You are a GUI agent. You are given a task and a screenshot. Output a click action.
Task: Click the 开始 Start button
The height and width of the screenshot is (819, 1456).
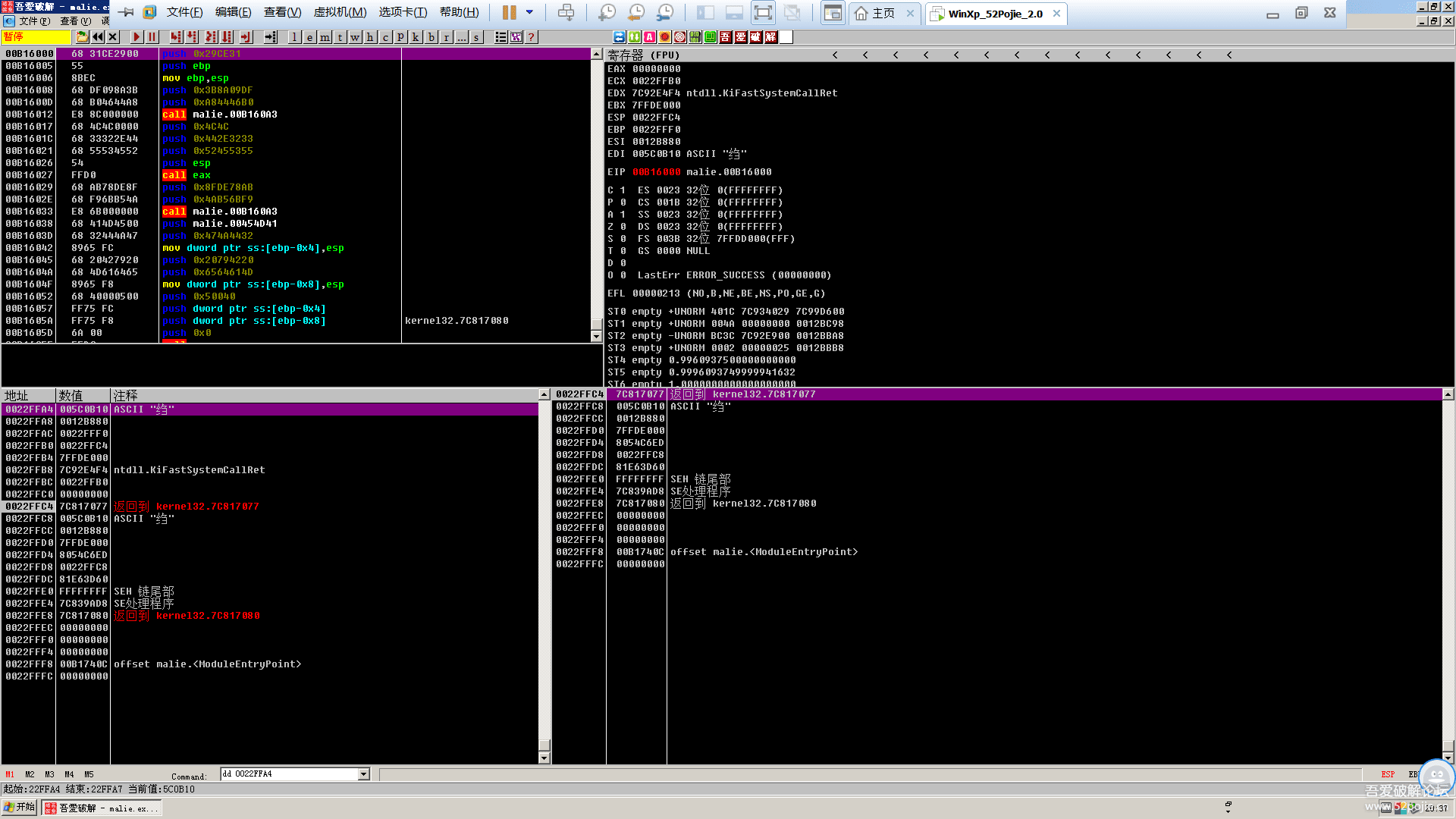(20, 808)
